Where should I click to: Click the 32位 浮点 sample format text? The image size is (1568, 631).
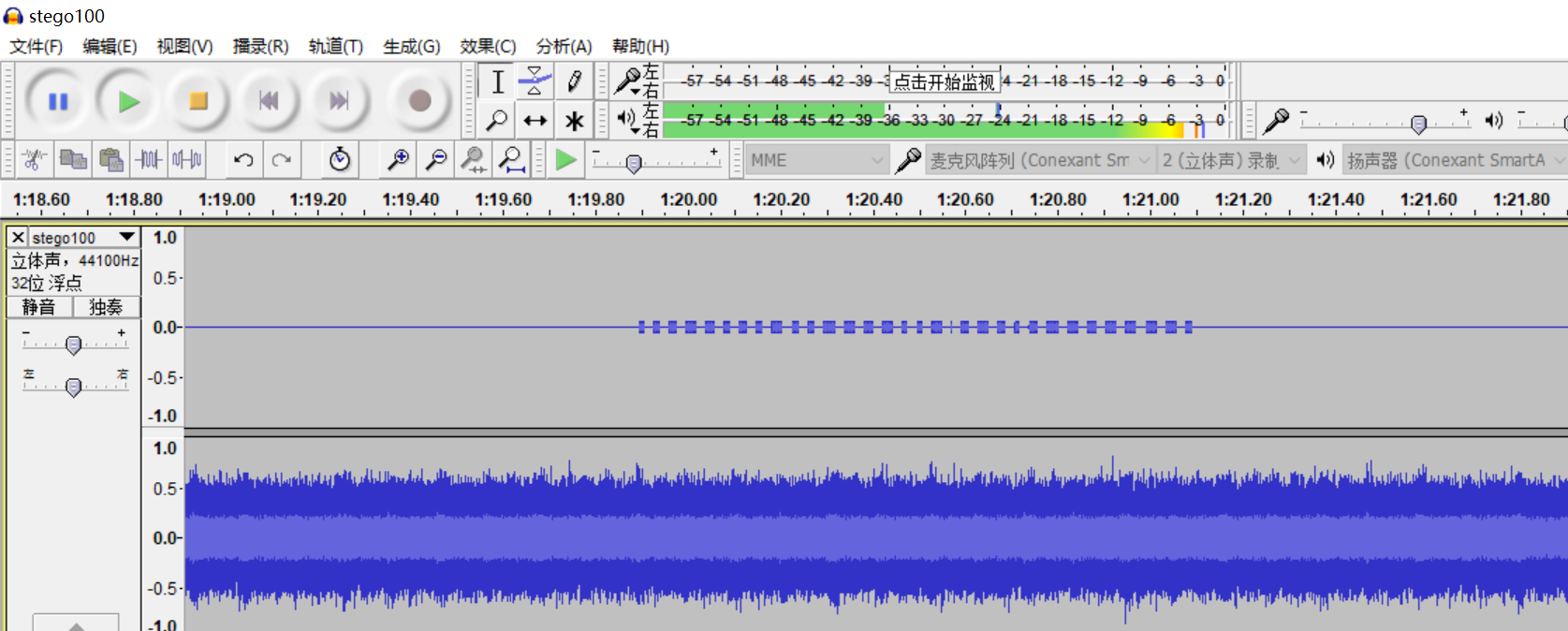coord(47,283)
